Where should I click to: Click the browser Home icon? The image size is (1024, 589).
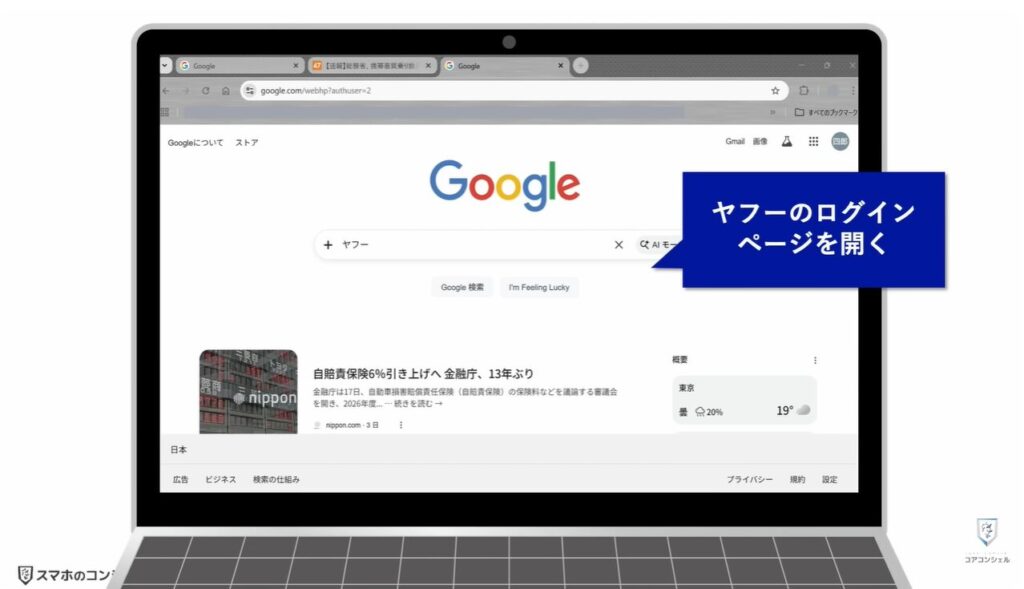pyautogui.click(x=225, y=90)
